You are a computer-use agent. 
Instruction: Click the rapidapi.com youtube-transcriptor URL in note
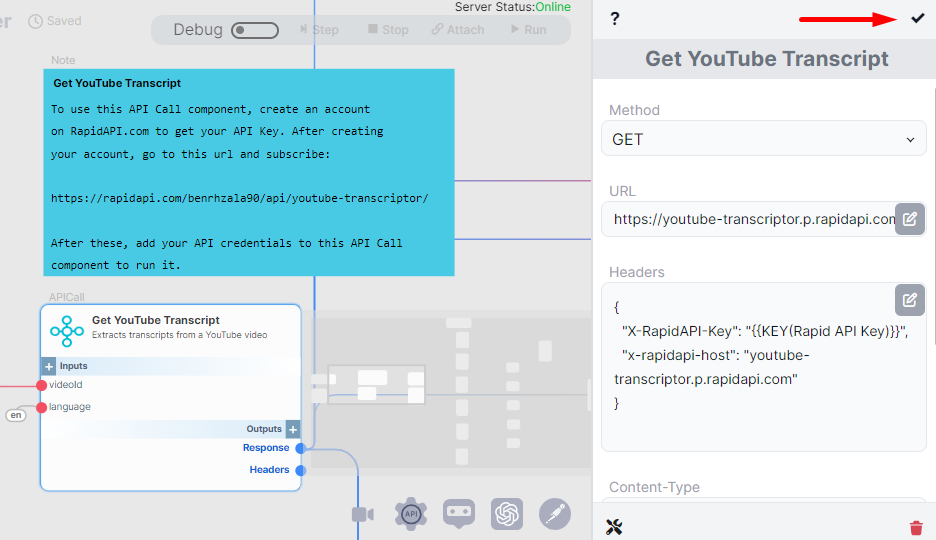(x=239, y=198)
